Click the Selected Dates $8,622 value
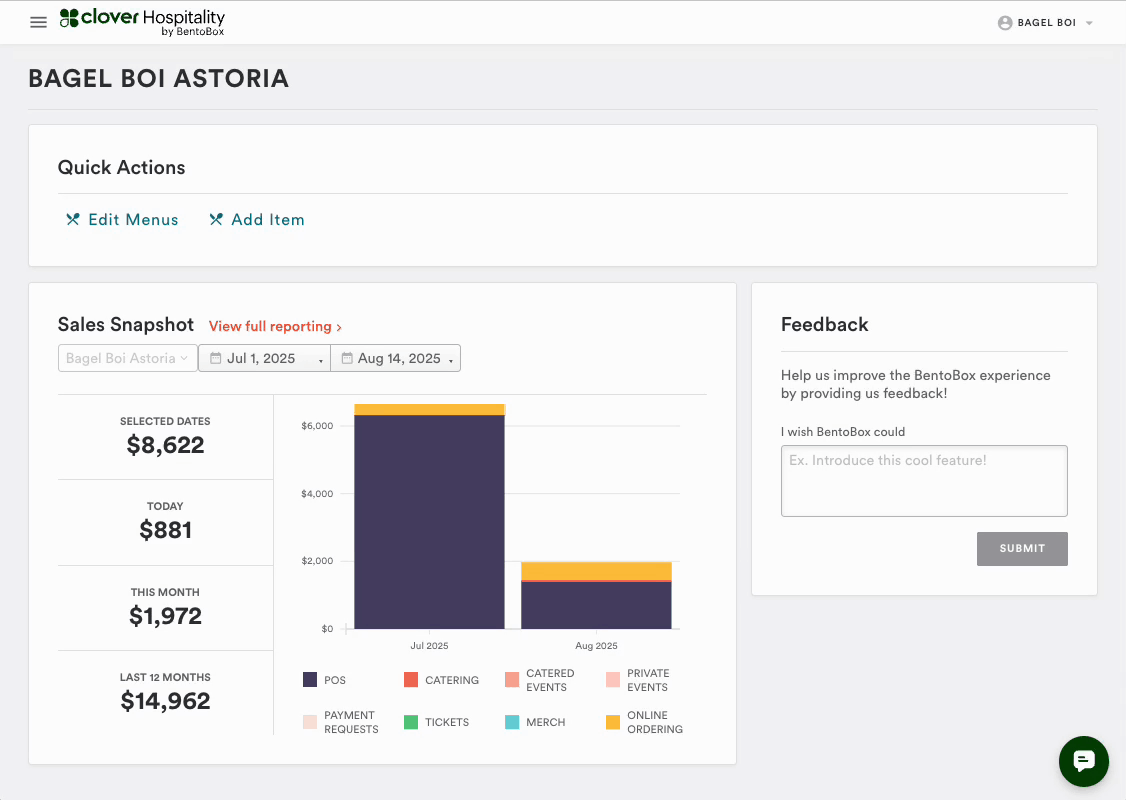 coord(165,445)
